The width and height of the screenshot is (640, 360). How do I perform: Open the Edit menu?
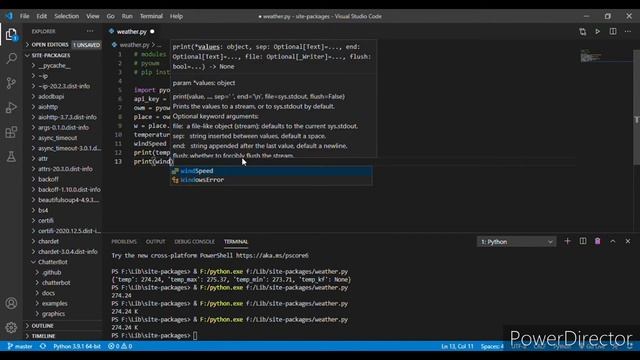pos(42,16)
